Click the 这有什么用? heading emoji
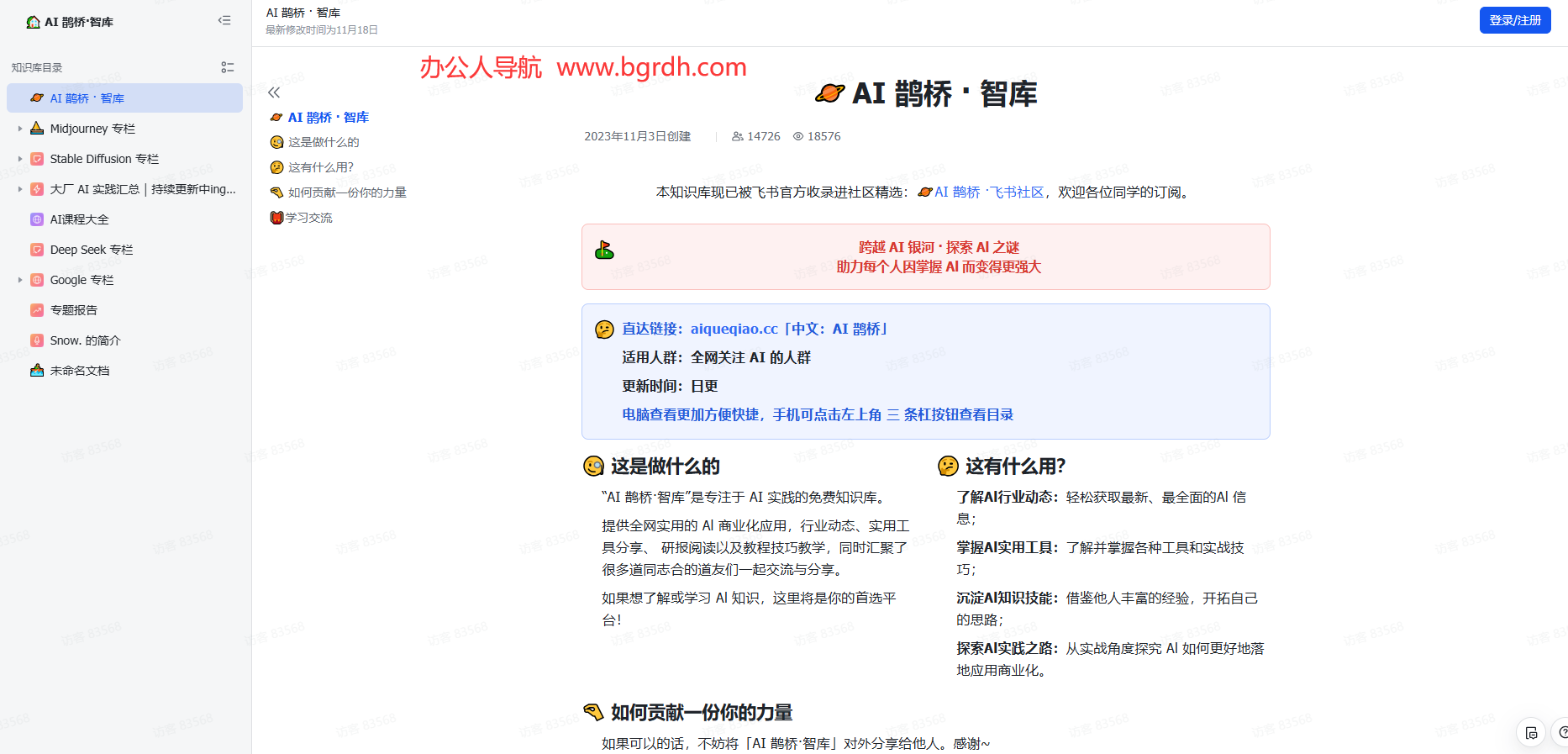 point(948,467)
